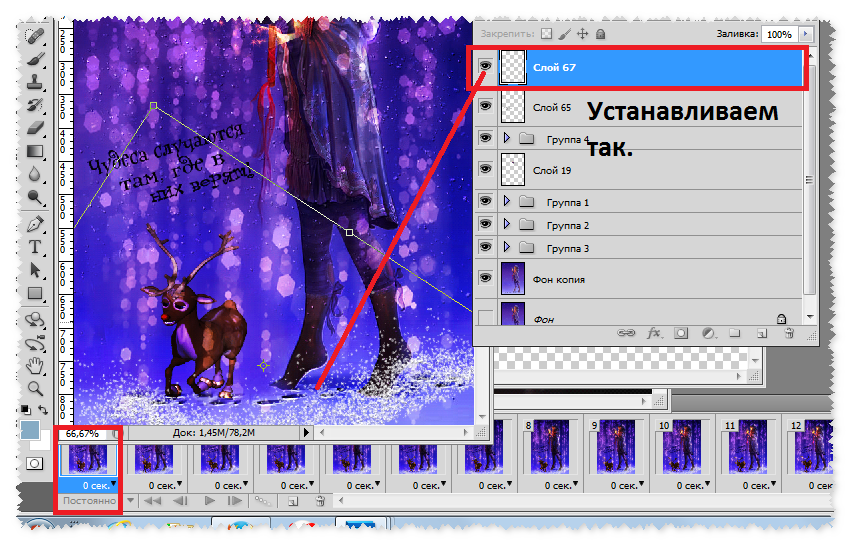Hide the Фон копия layer
852x546 pixels.
(x=485, y=278)
